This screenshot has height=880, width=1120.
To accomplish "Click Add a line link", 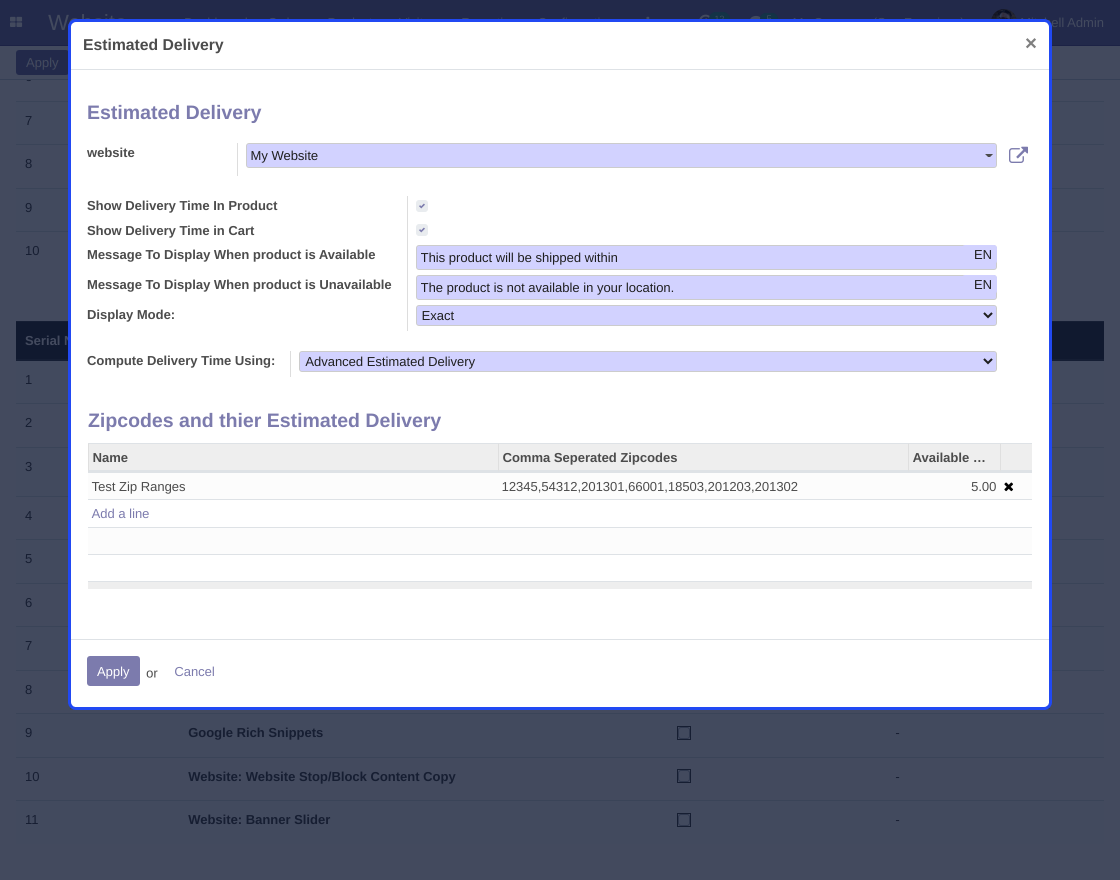I will click(x=120, y=514).
